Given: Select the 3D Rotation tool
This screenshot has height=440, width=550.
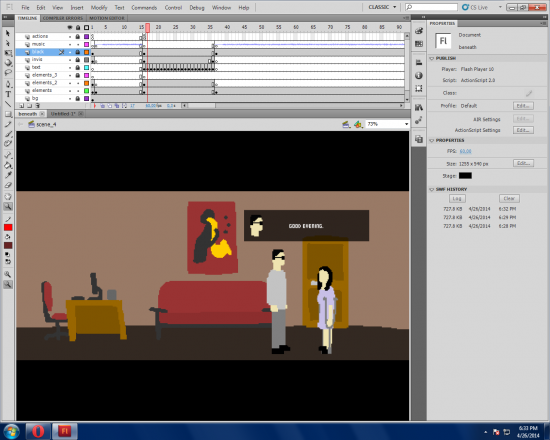Looking at the screenshot, I should [x=8, y=63].
